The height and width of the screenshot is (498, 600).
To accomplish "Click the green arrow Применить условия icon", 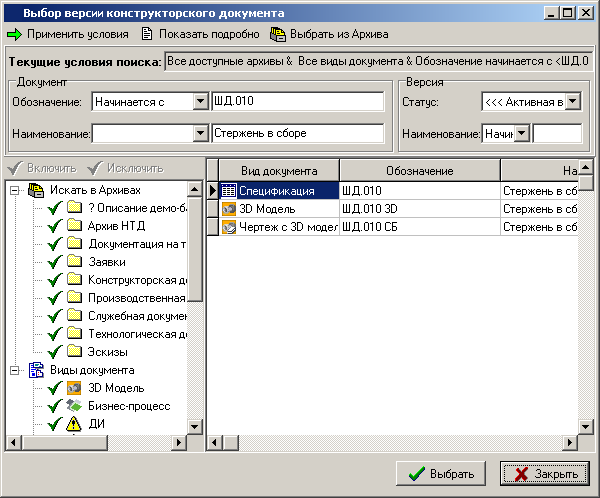I will pos(14,34).
